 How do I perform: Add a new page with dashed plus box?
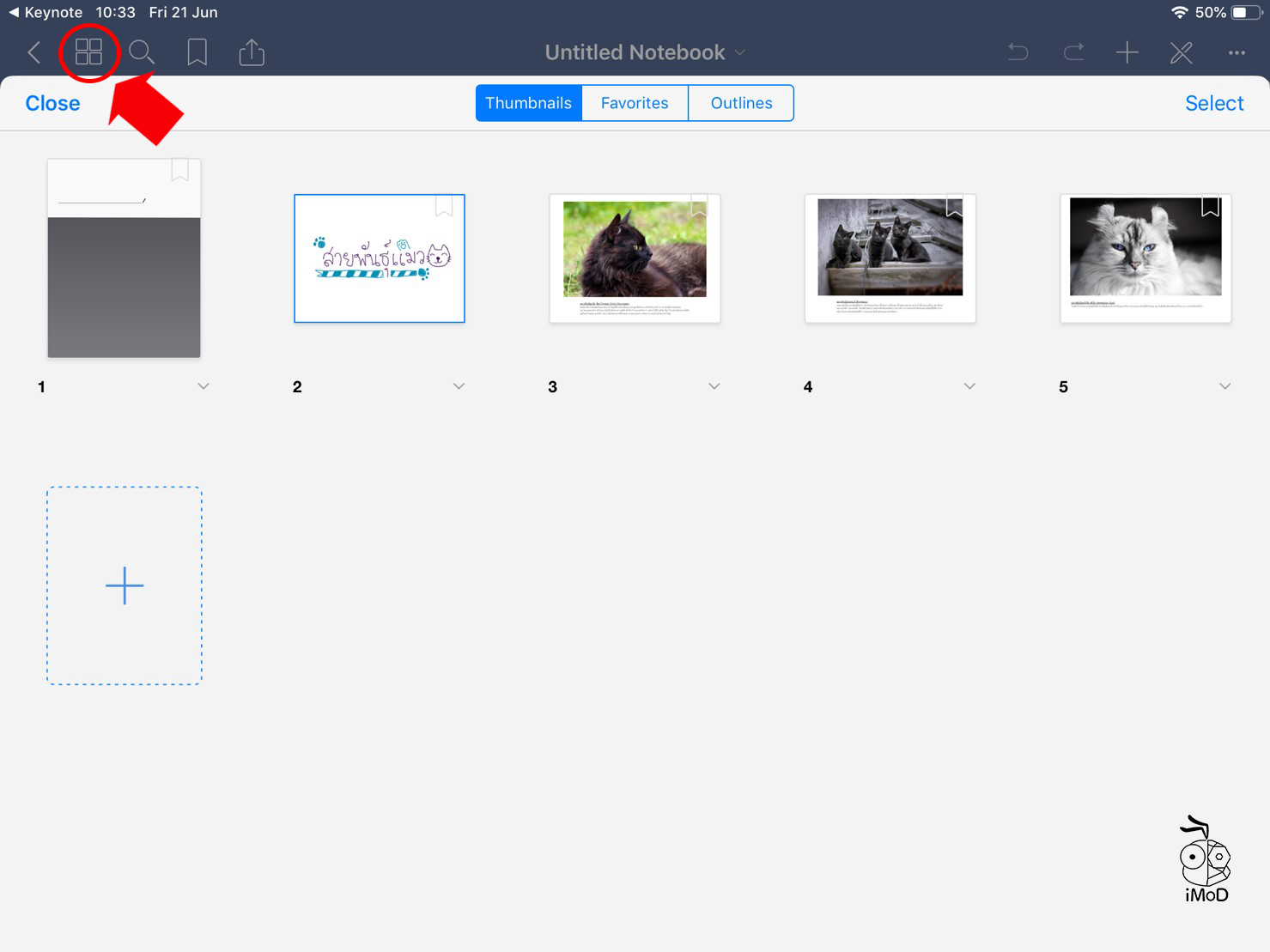(125, 585)
